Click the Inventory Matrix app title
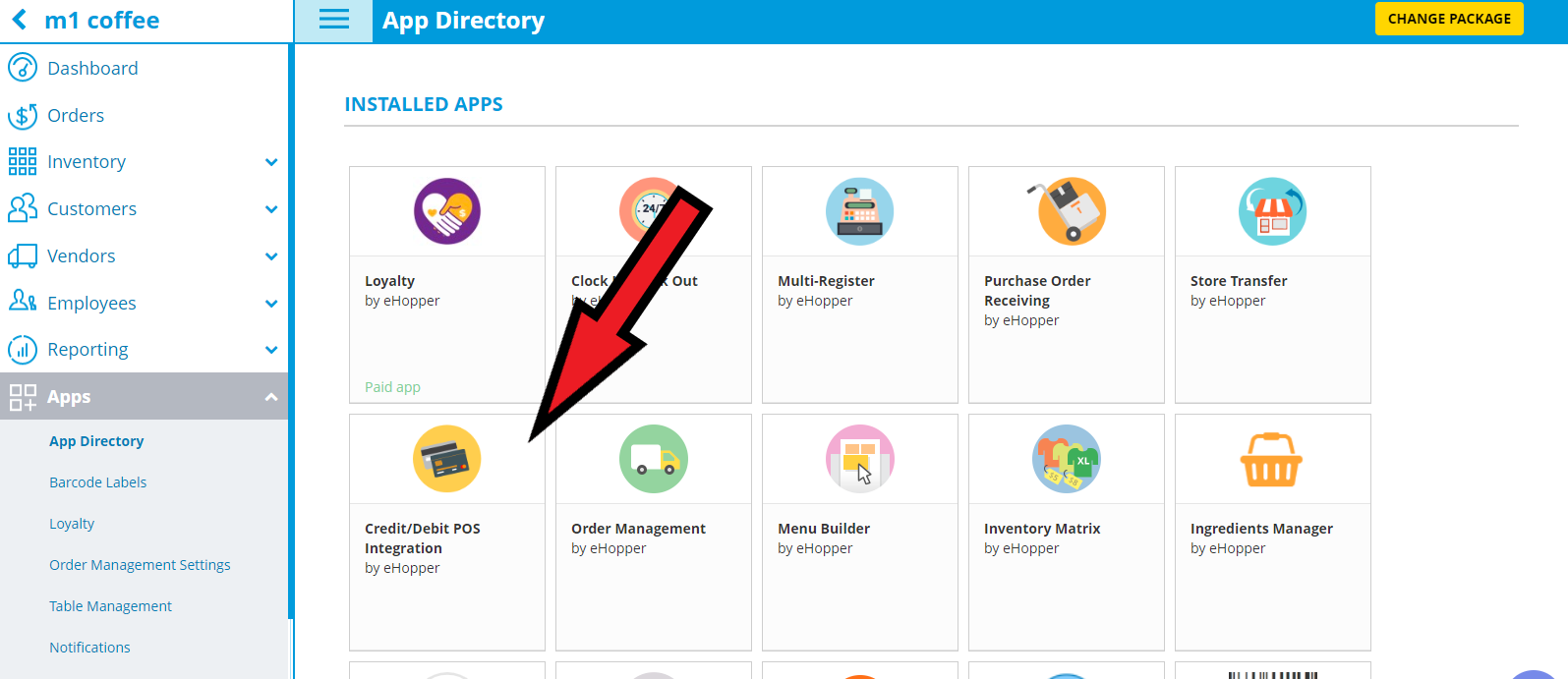The width and height of the screenshot is (1568, 679). point(1042,529)
